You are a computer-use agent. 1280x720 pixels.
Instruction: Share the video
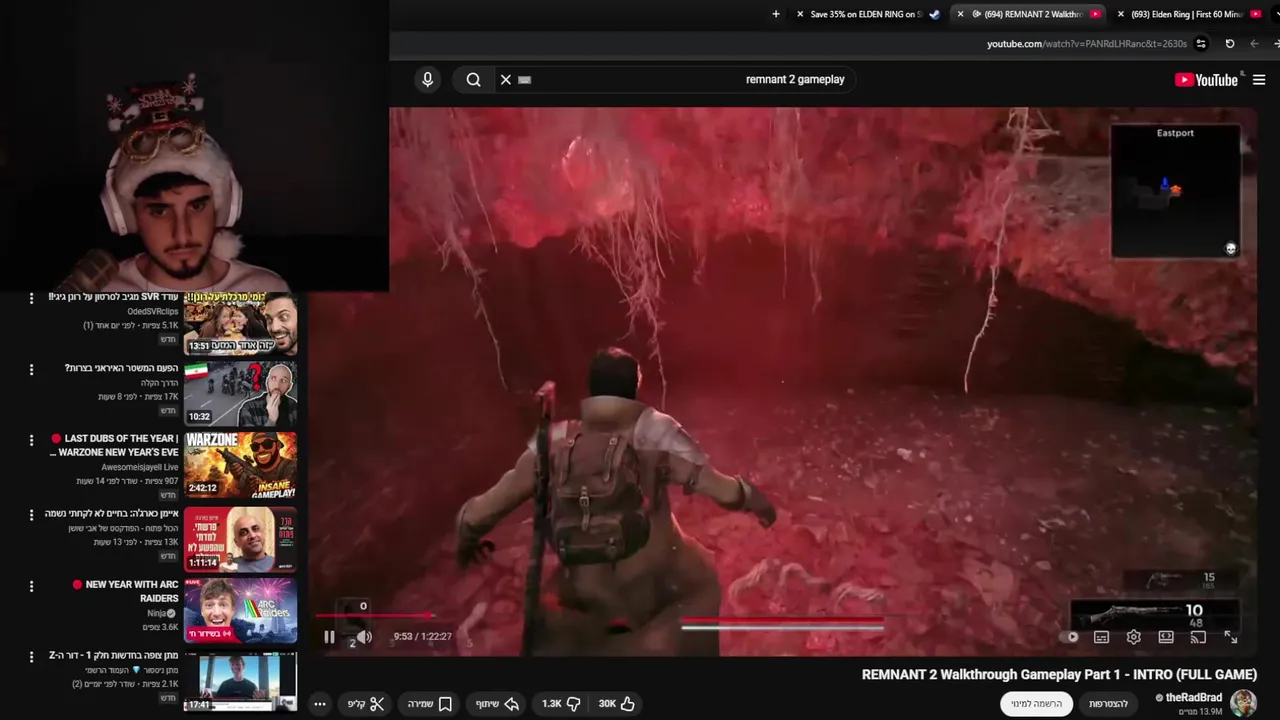(x=497, y=704)
